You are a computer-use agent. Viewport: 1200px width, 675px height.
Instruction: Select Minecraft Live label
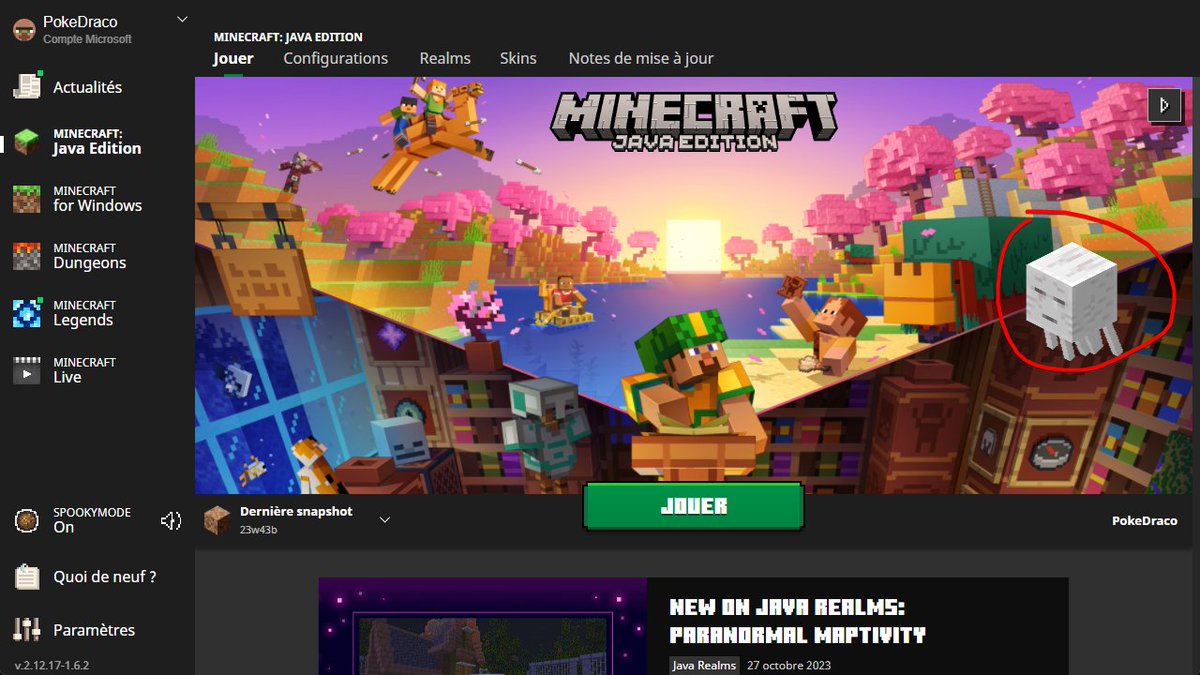84,369
